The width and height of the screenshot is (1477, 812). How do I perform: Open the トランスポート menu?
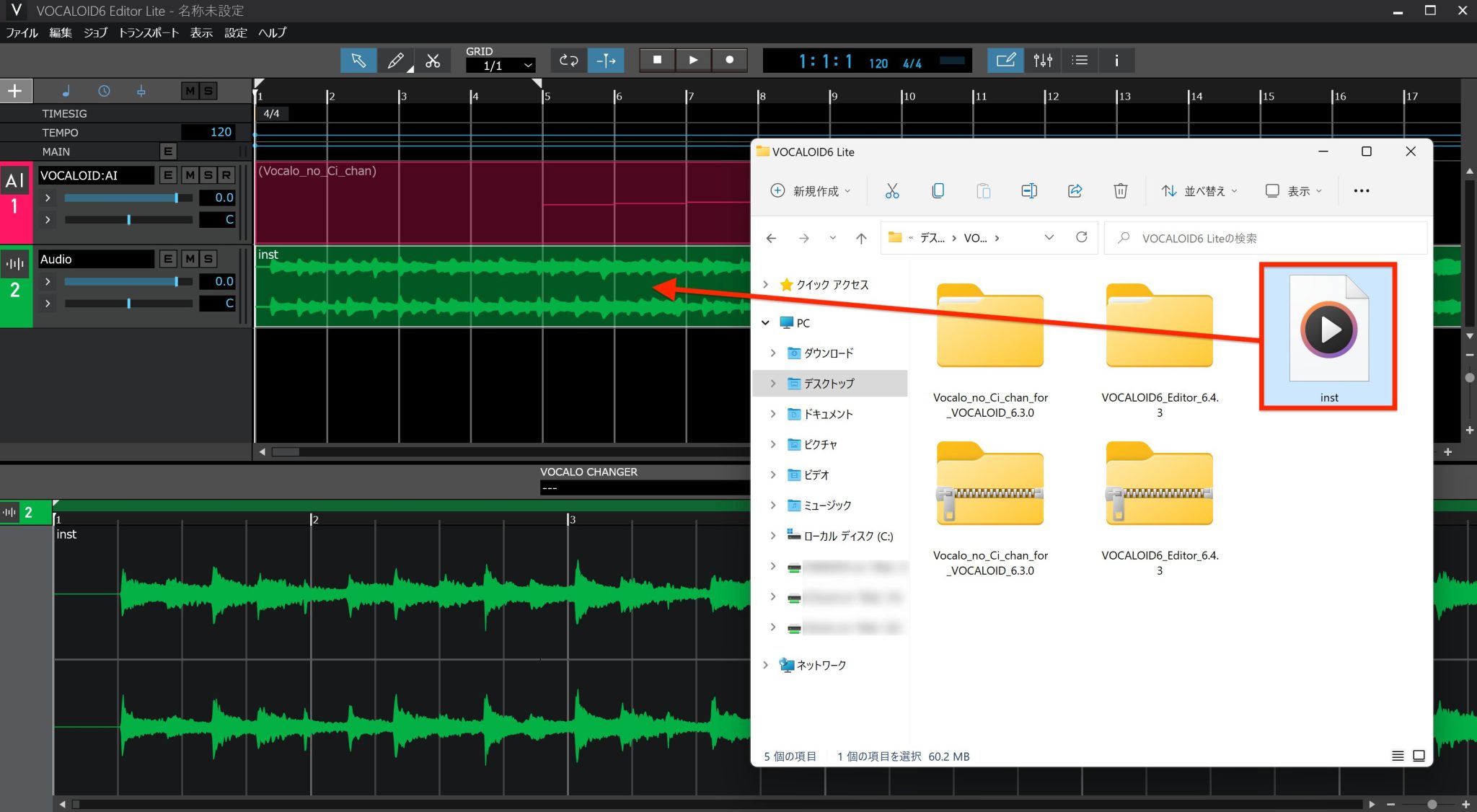pos(149,32)
